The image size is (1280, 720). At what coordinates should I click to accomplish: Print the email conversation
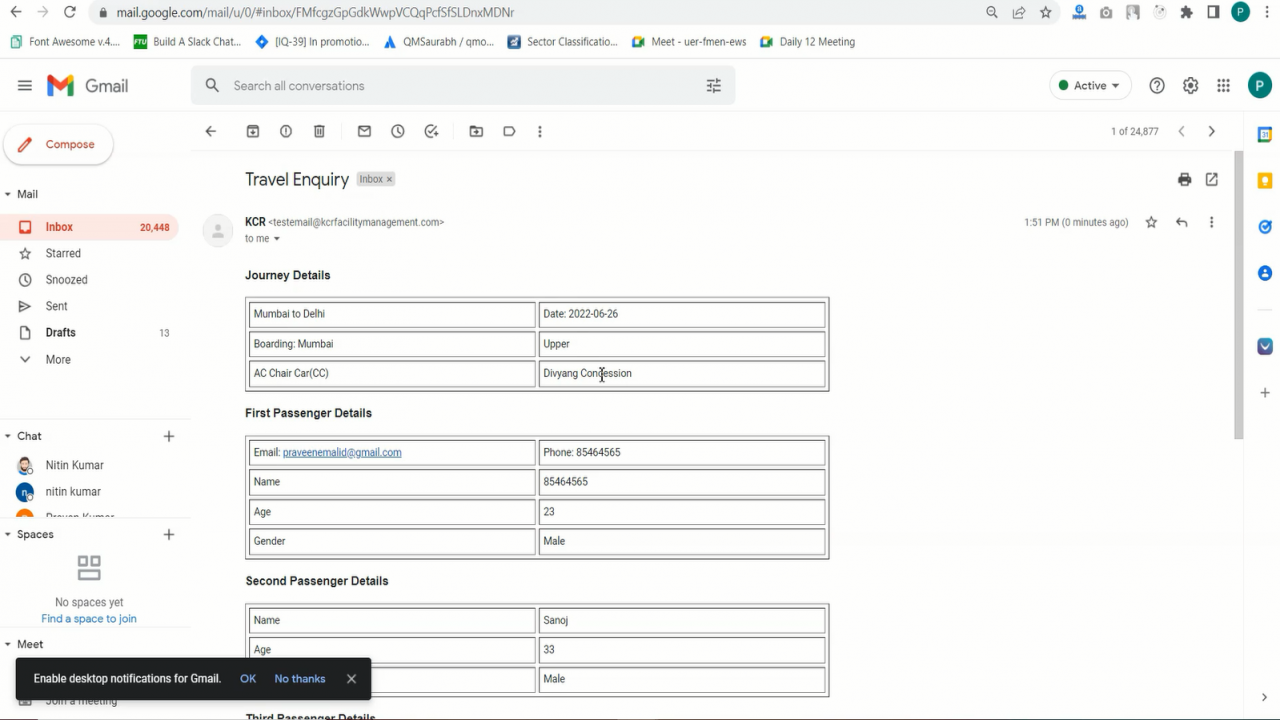pos(1184,180)
